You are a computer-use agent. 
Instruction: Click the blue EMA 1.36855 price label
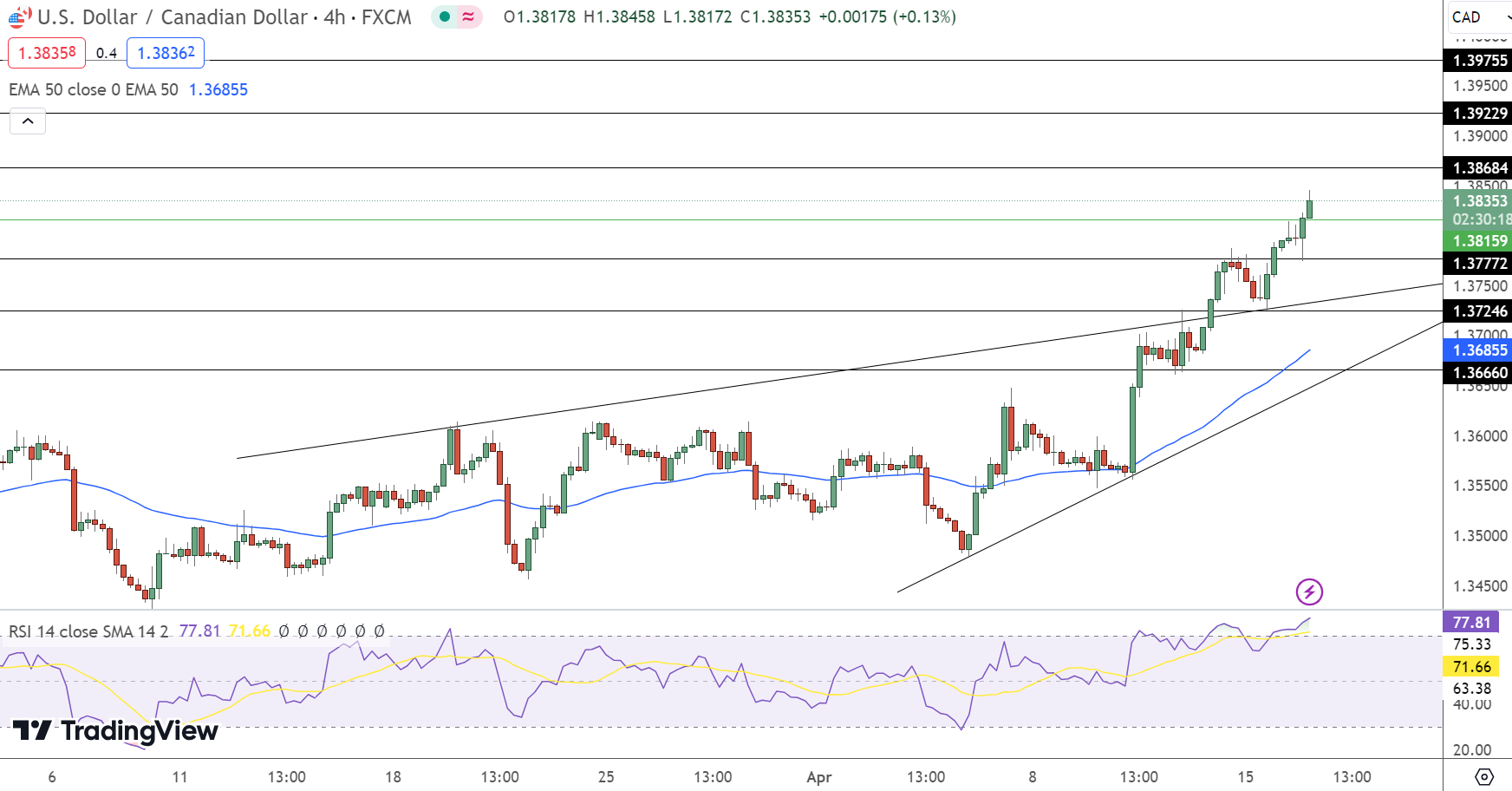point(1479,350)
